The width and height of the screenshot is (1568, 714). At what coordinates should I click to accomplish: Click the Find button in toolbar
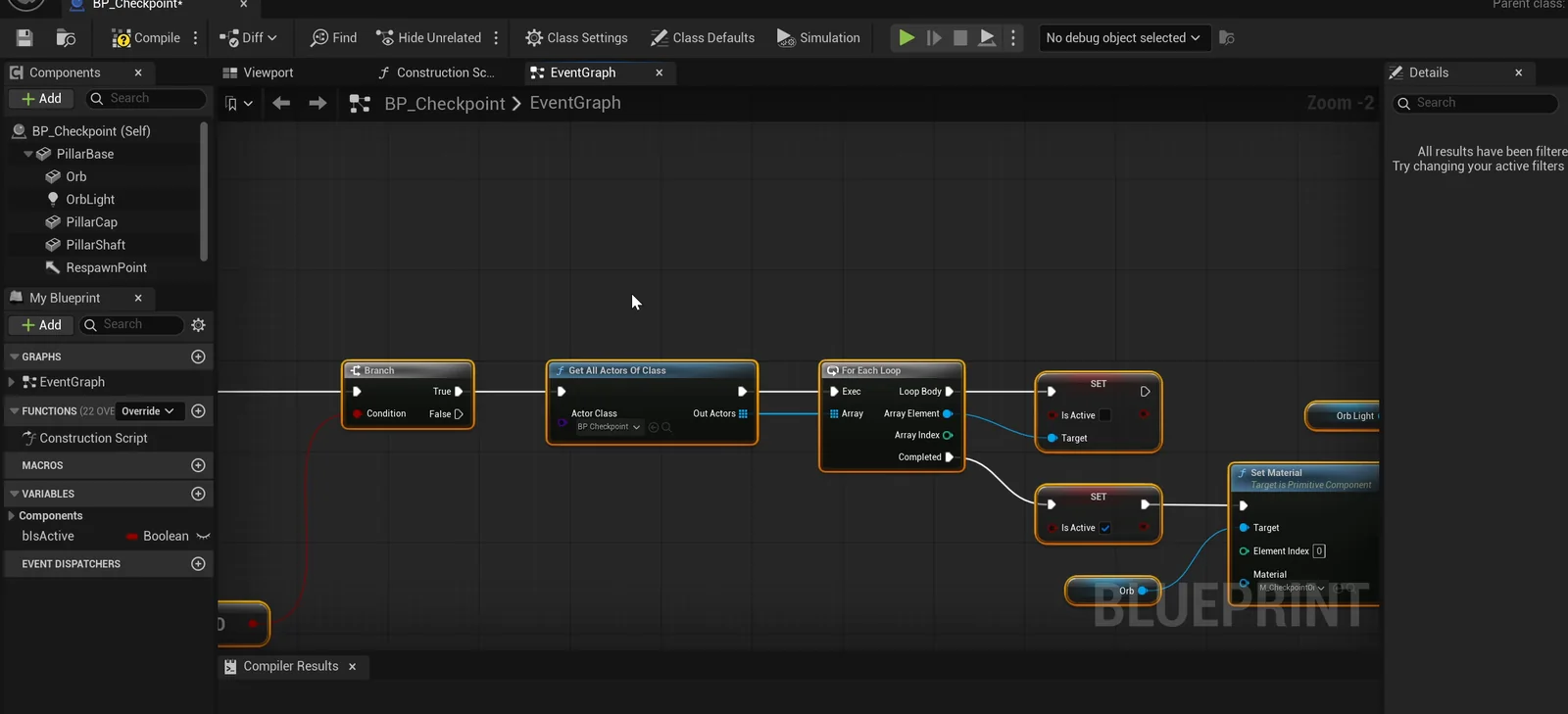[333, 38]
